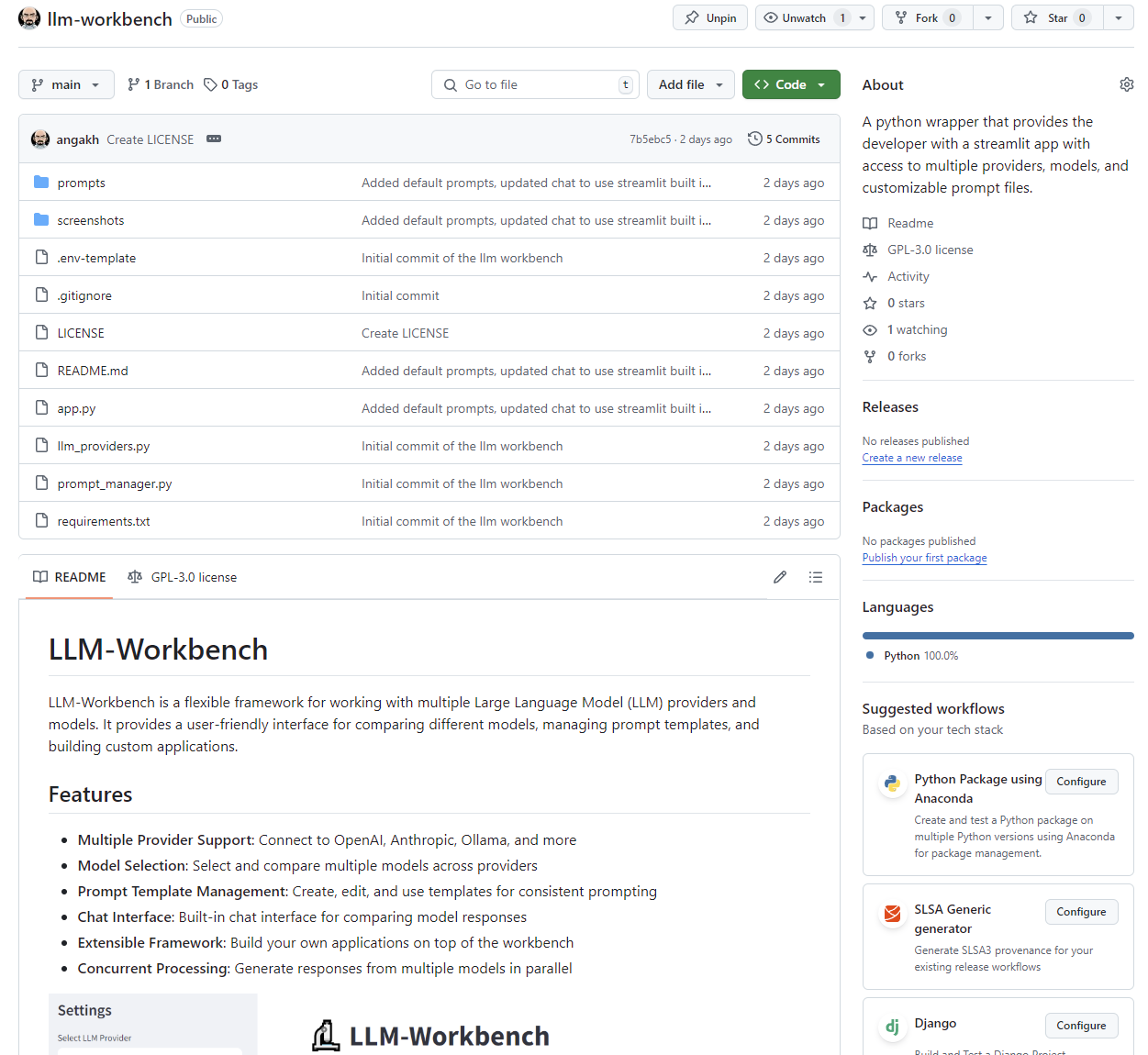The width and height of the screenshot is (1148, 1055).
Task: Click the LICENSE file icon
Action: pos(41,333)
